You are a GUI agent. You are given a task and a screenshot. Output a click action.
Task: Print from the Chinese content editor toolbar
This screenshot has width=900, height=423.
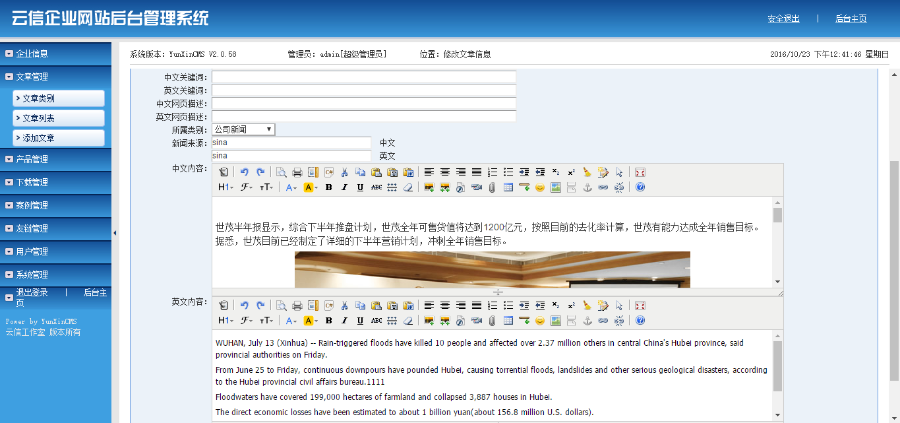[297, 172]
